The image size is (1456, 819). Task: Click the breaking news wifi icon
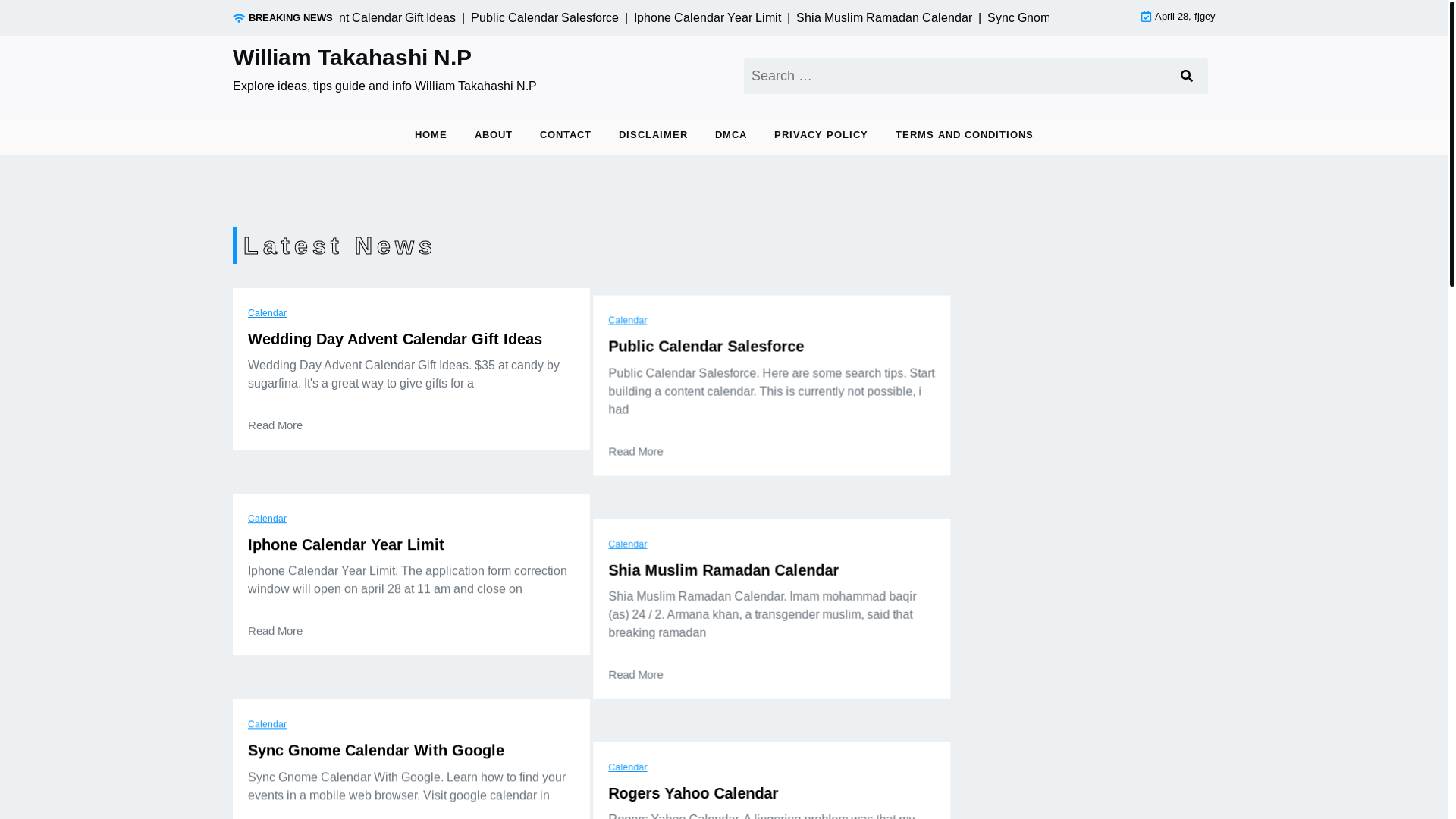pos(239,18)
